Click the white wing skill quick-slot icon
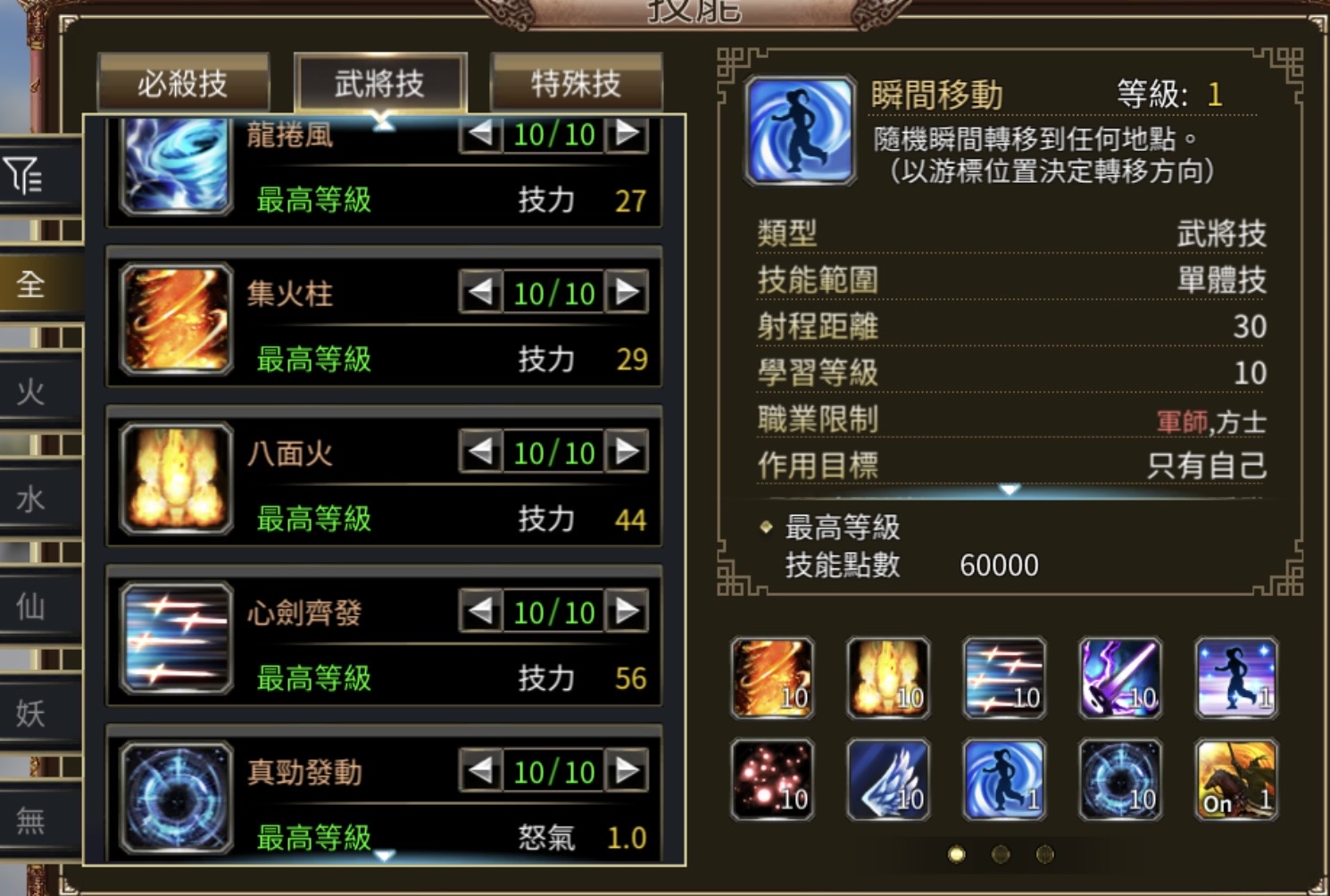 coord(888,779)
